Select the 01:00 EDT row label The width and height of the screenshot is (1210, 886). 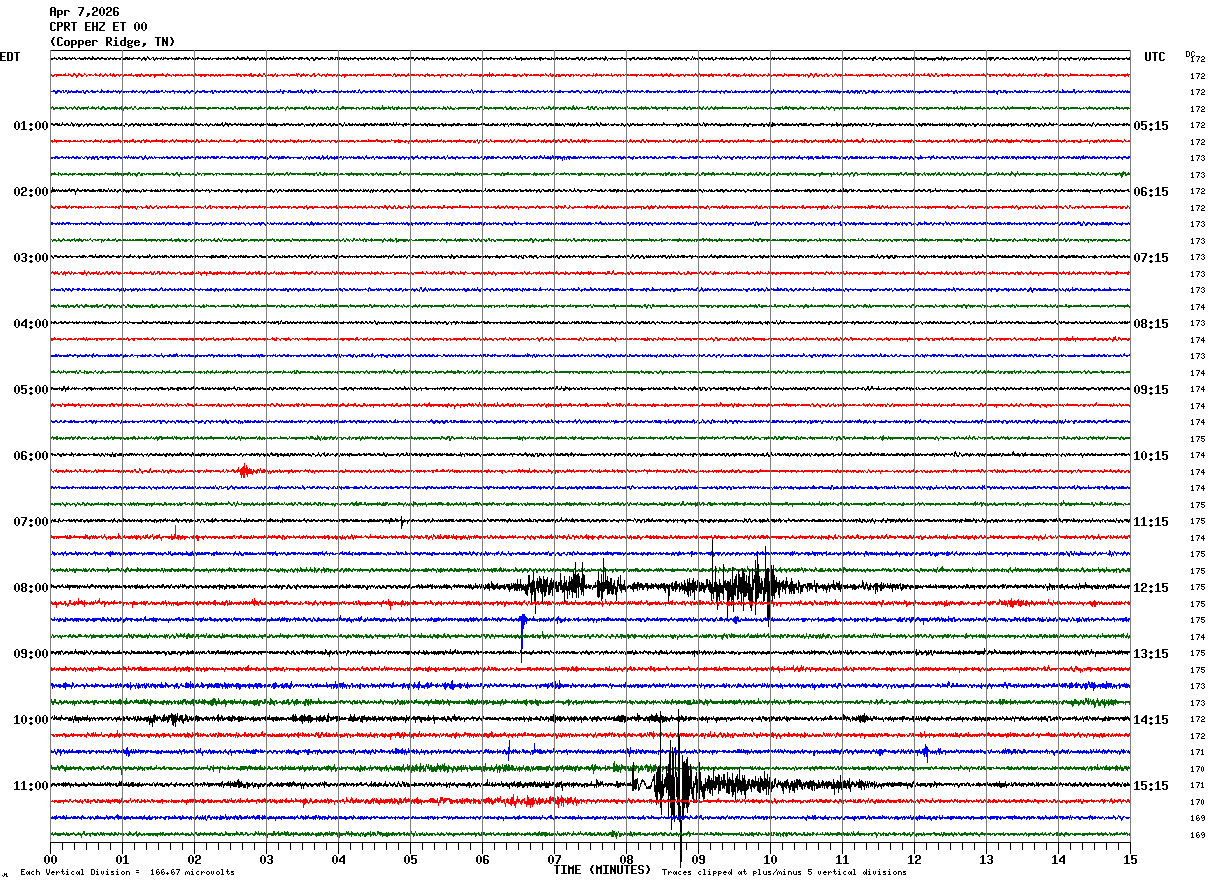31,126
